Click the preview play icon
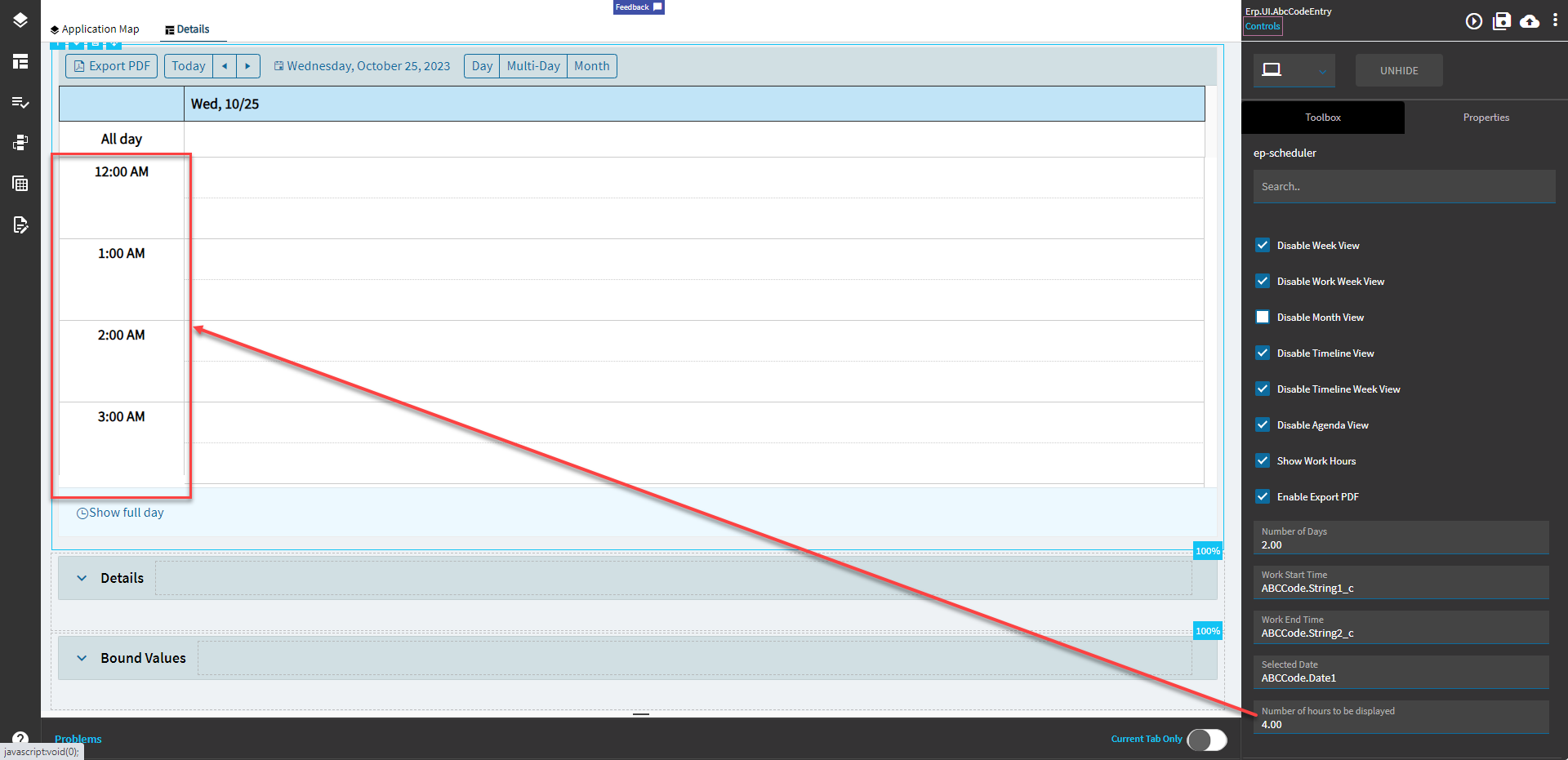 tap(1473, 21)
